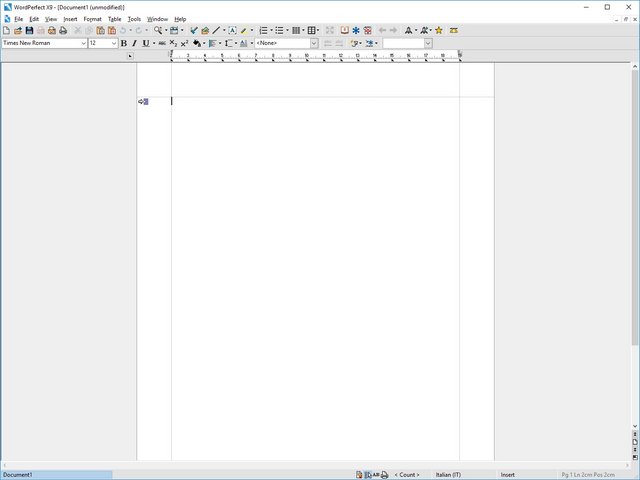Click the vertical scrollbar thumb
Viewport: 640px width, 480px height.
(635, 207)
